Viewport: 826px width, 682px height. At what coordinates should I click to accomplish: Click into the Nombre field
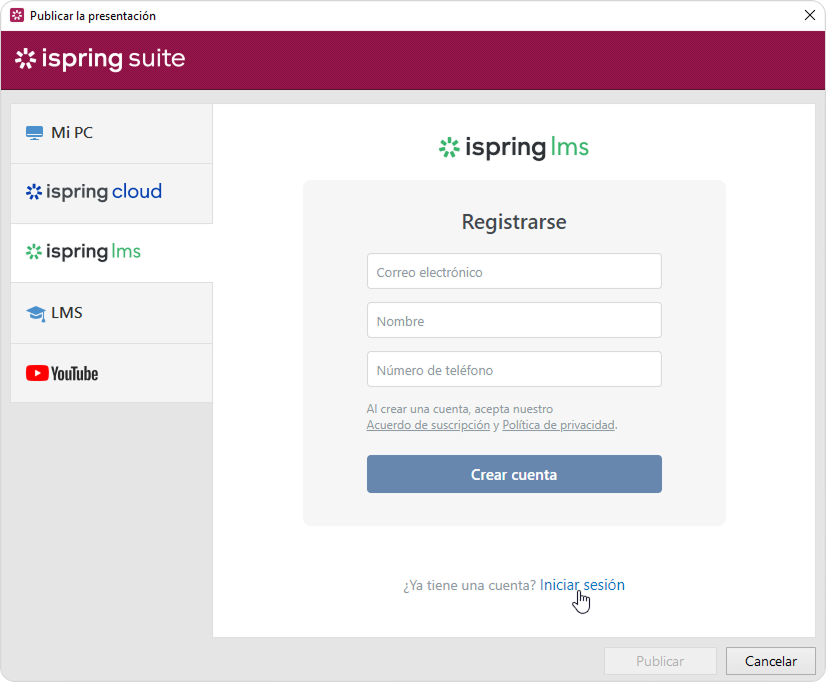click(x=514, y=320)
